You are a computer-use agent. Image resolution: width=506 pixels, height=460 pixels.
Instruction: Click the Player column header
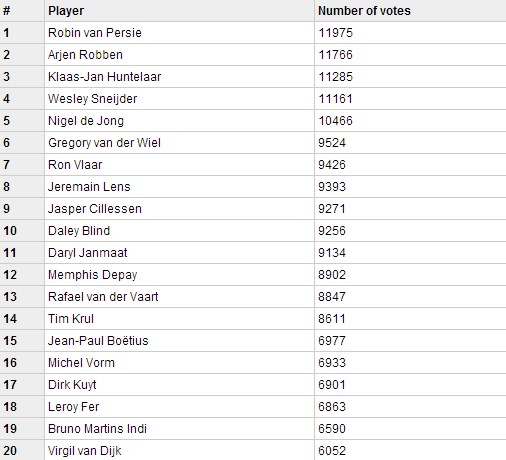pos(66,11)
